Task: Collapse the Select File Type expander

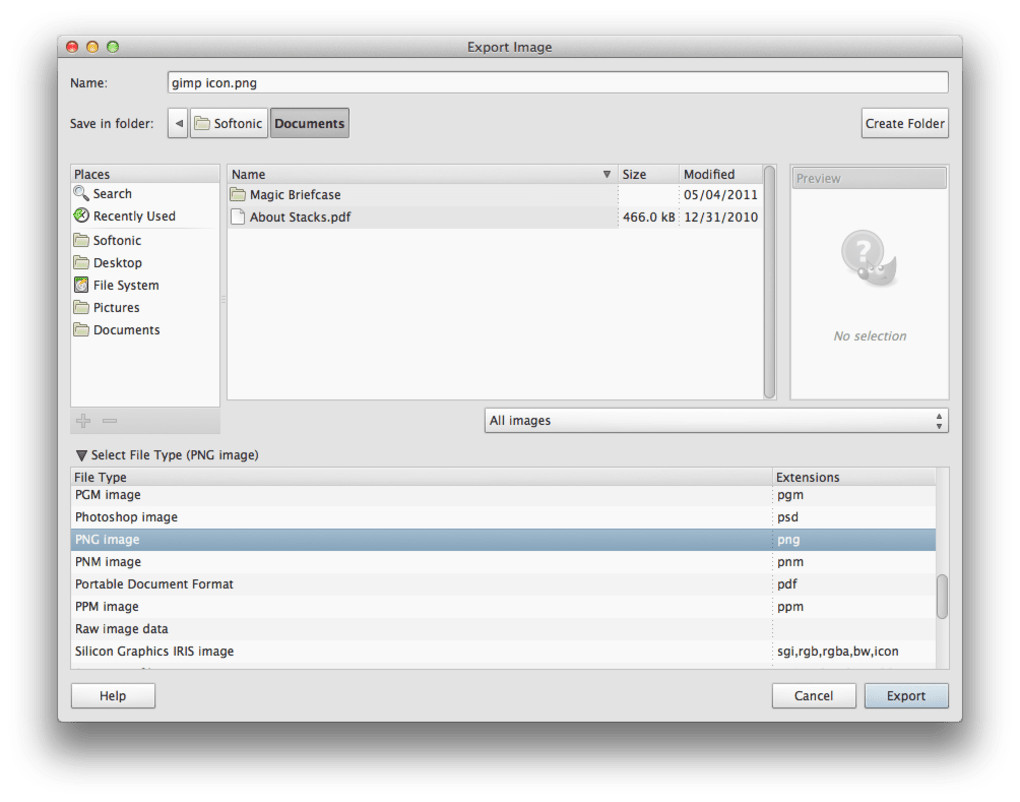Action: click(81, 455)
